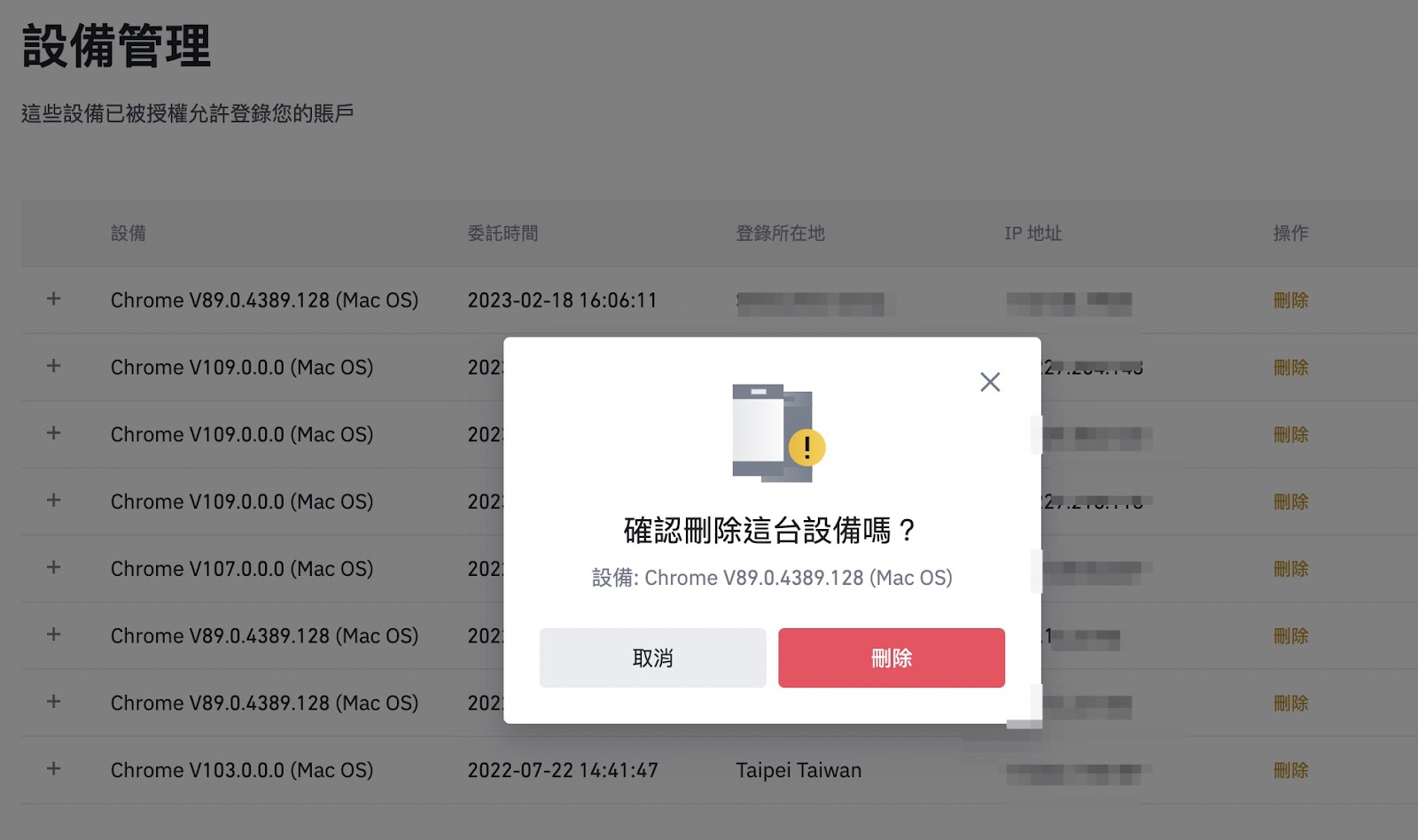Click the 設備 column header
The width and height of the screenshot is (1418, 840).
129,233
